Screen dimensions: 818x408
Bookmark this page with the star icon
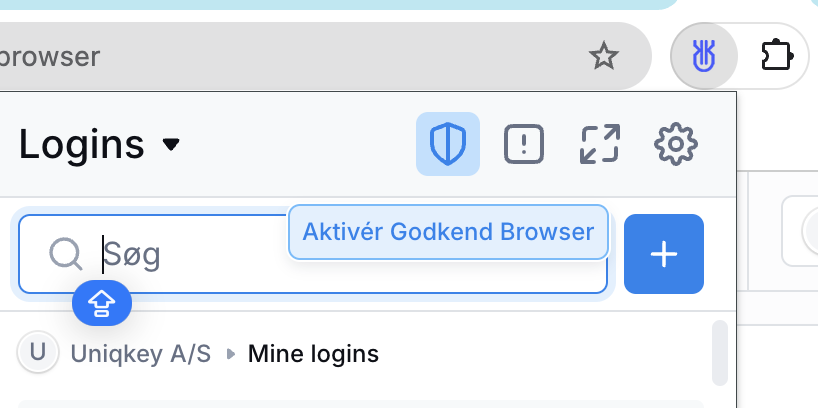[604, 56]
